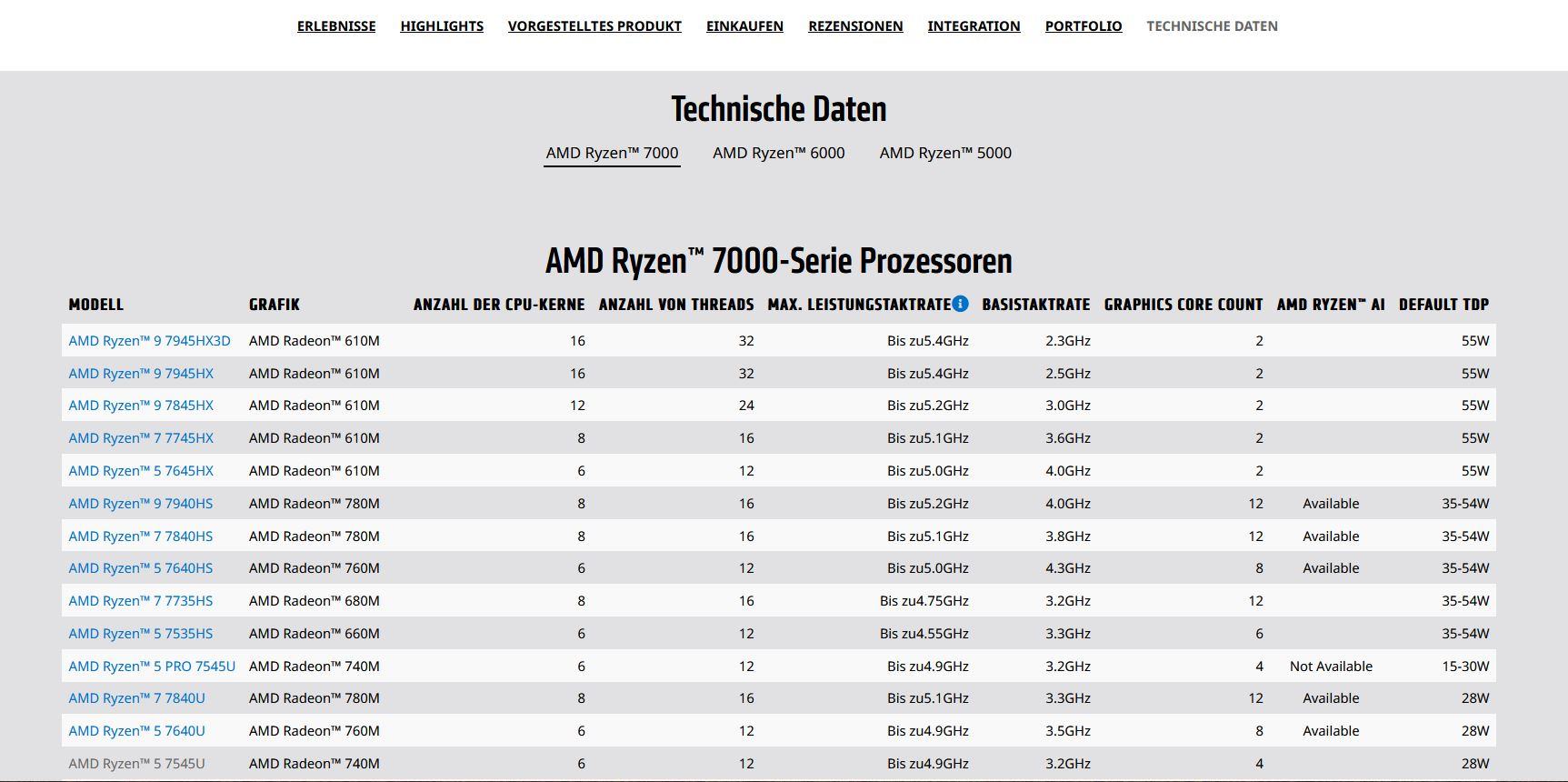Click 15-30W TDP value
Image resolution: width=1568 pixels, height=782 pixels.
(x=1465, y=667)
